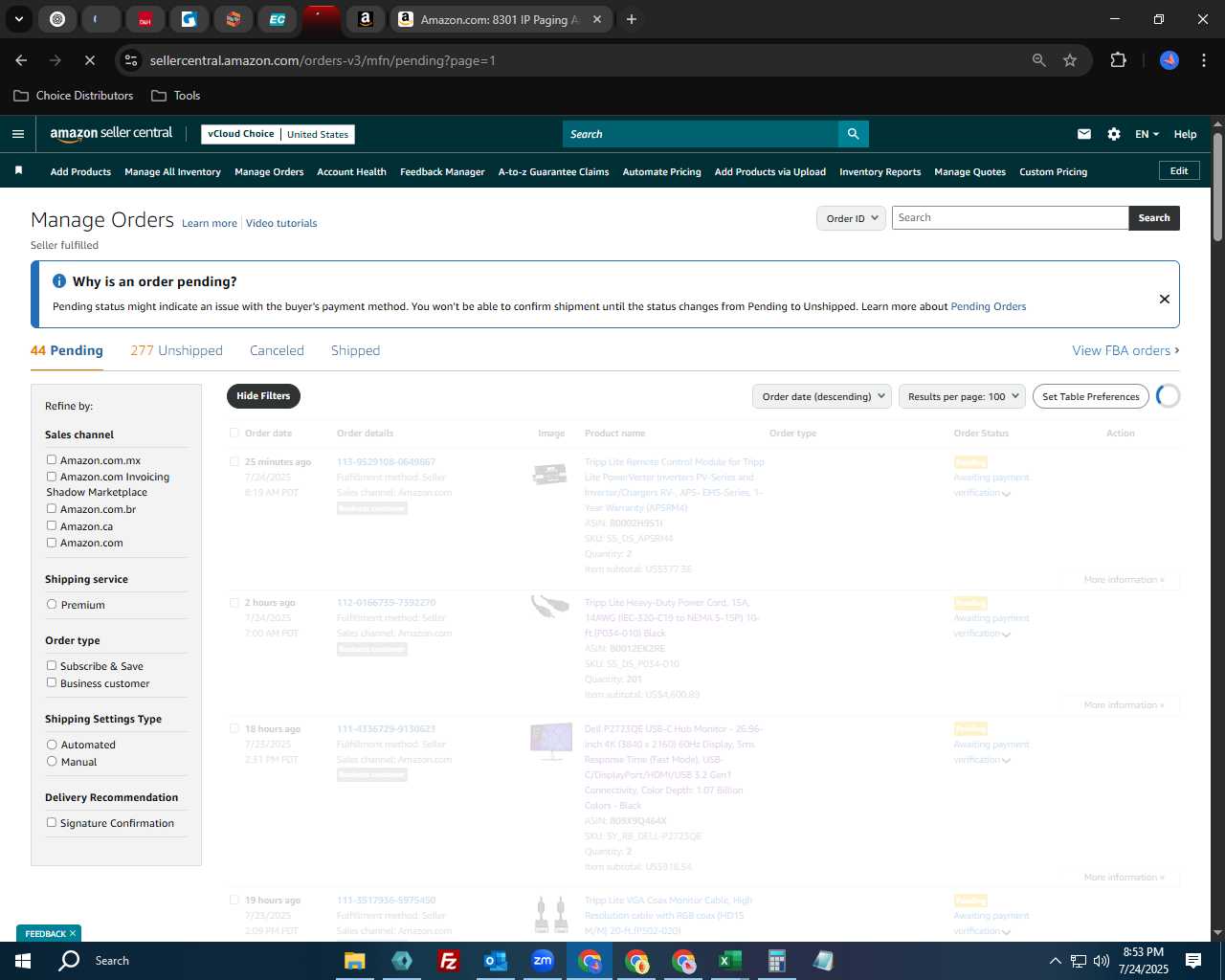
Task: Click the Hide Filters button
Action: [x=263, y=396]
